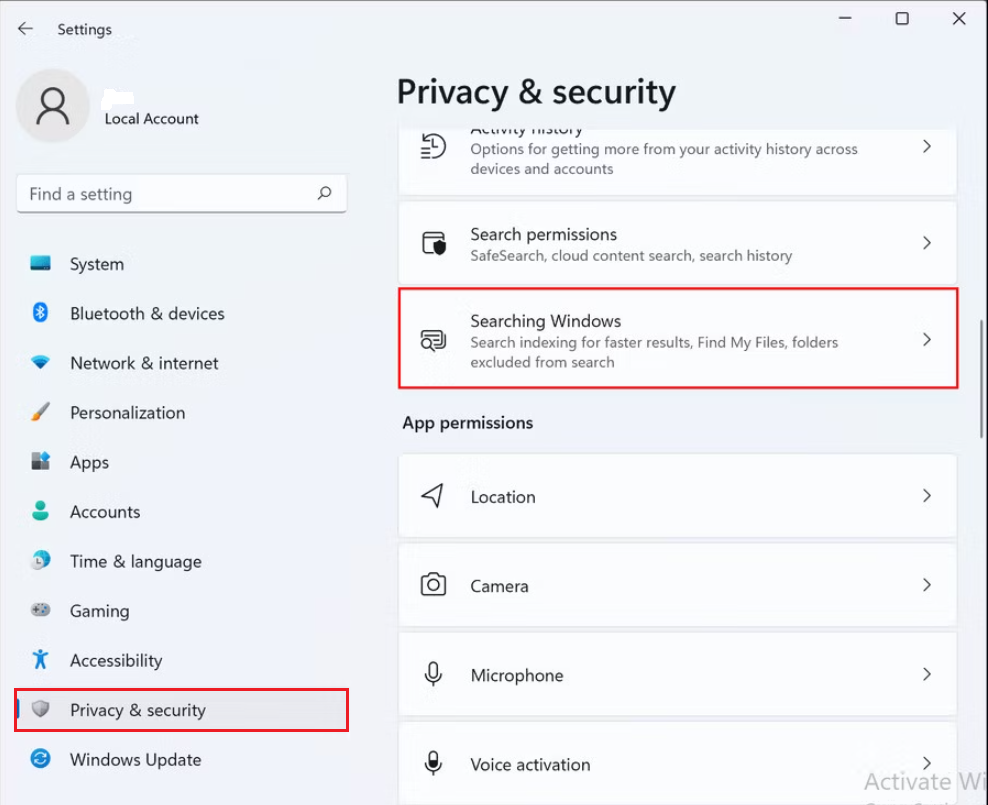Viewport: 988px width, 805px height.
Task: Open Time & language settings
Action: [181, 561]
